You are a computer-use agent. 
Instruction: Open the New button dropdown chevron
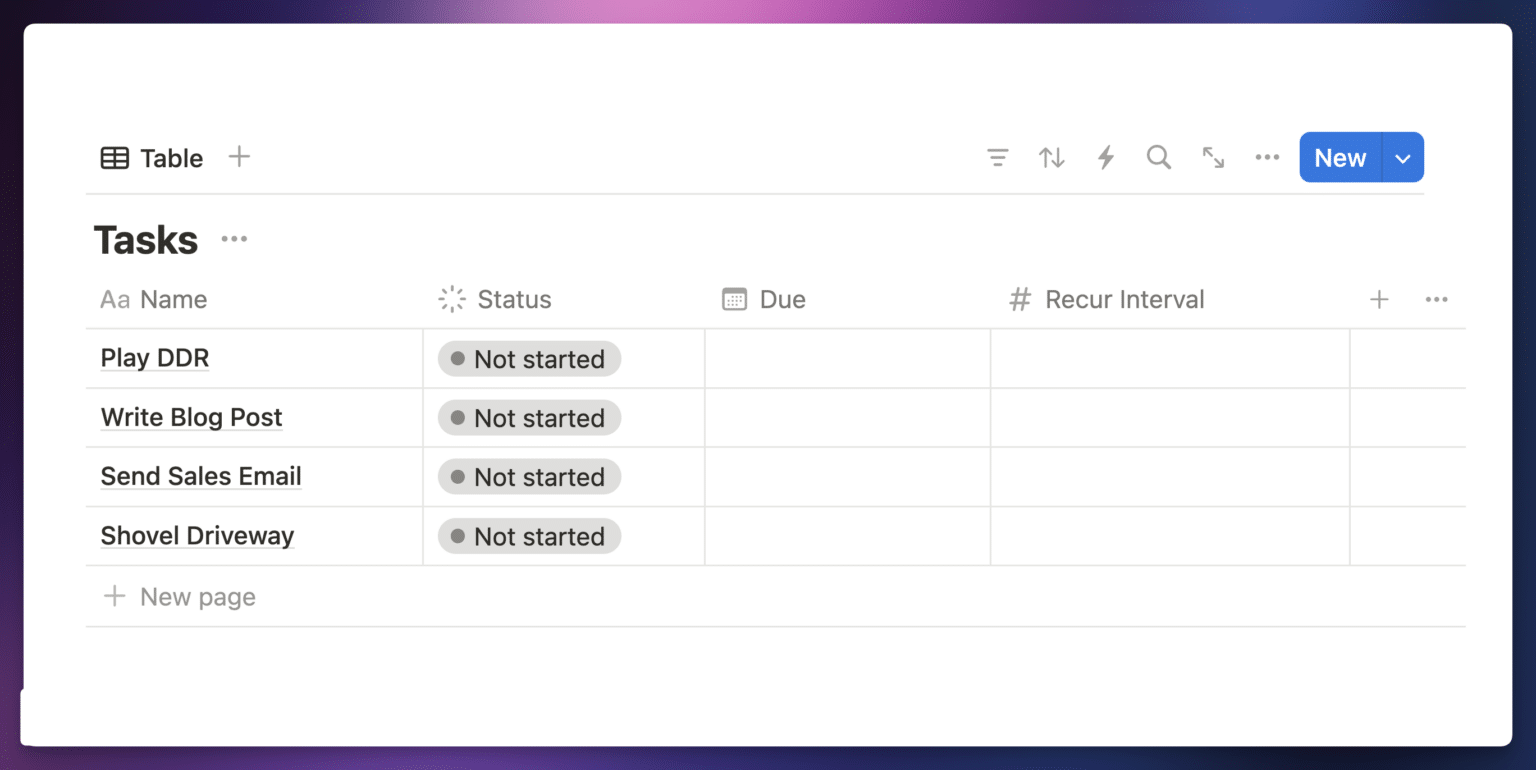coord(1402,157)
